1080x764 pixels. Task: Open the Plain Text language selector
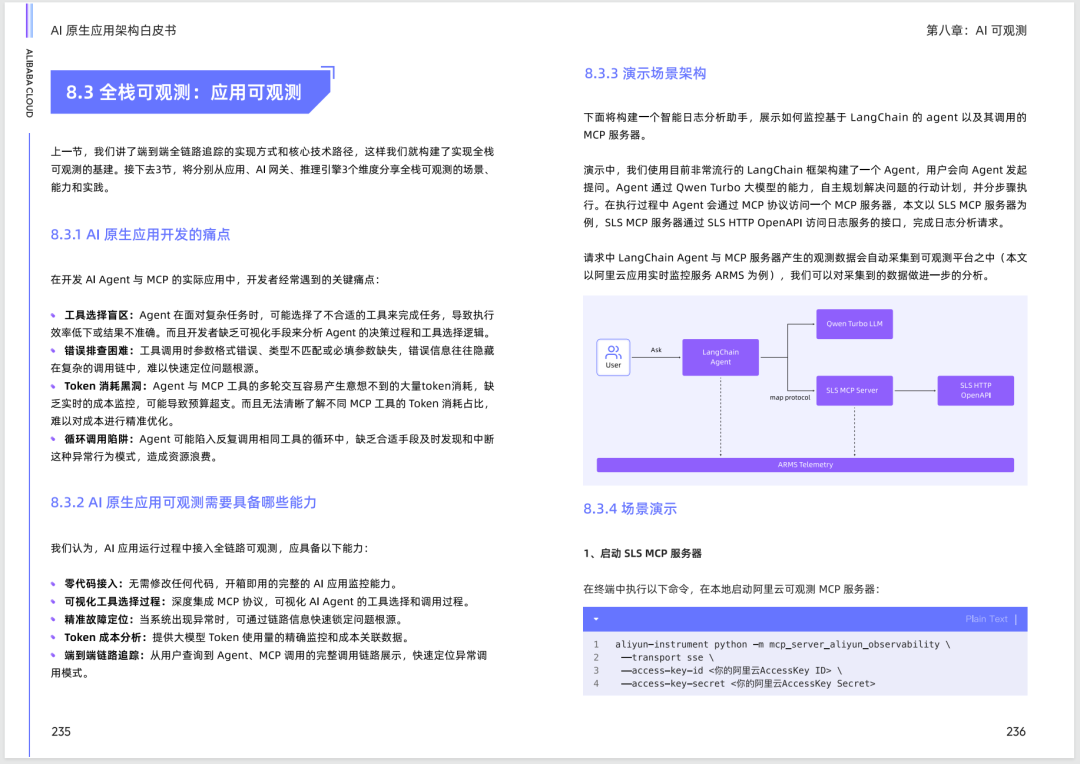tap(986, 619)
